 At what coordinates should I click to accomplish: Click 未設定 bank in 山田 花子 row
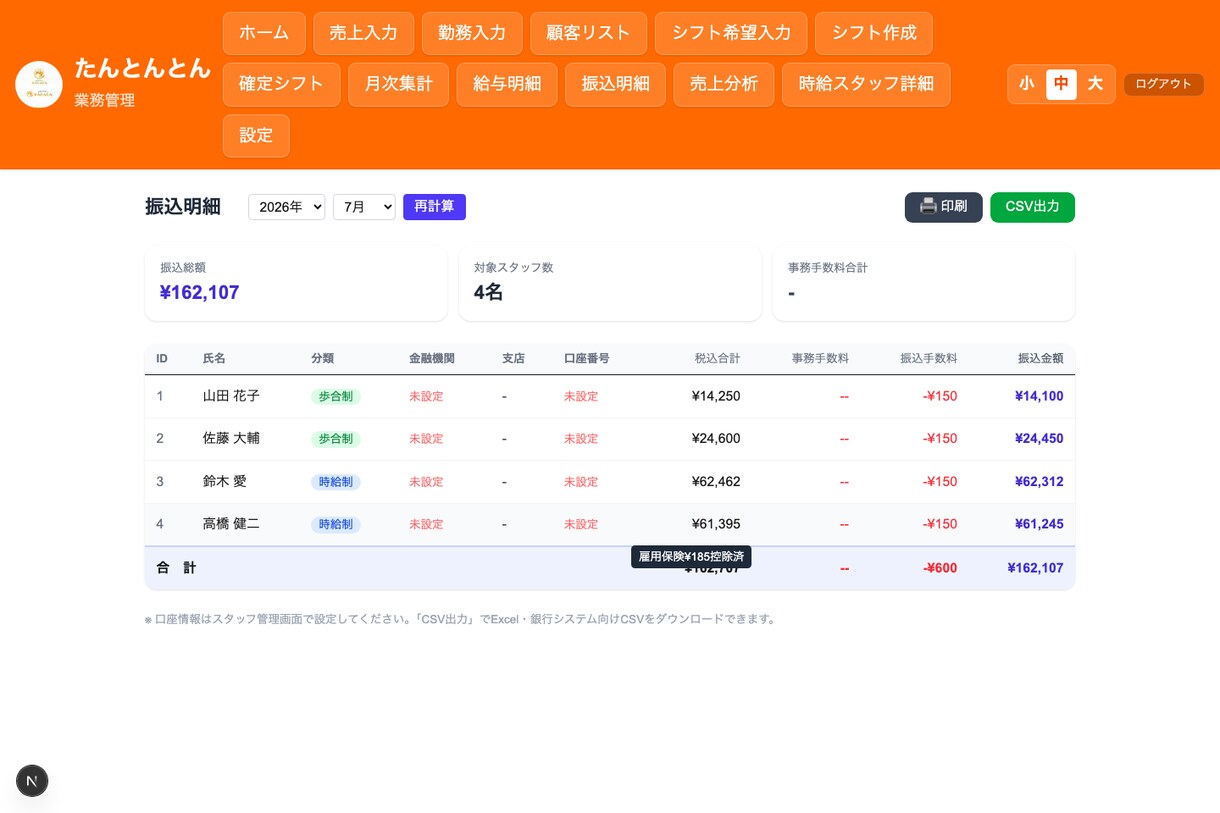pyautogui.click(x=426, y=396)
